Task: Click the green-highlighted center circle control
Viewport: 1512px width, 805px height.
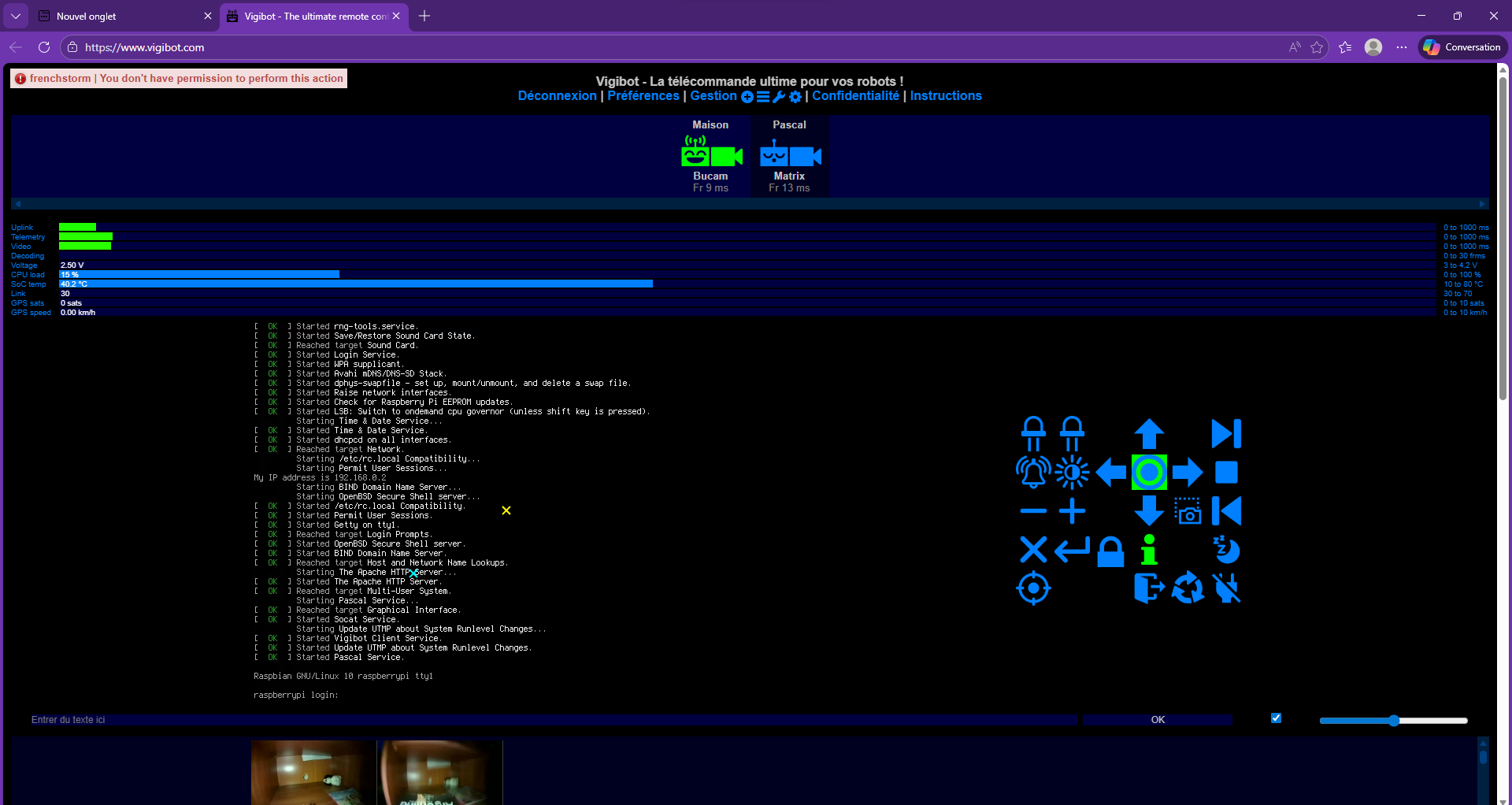Action: [x=1149, y=473]
